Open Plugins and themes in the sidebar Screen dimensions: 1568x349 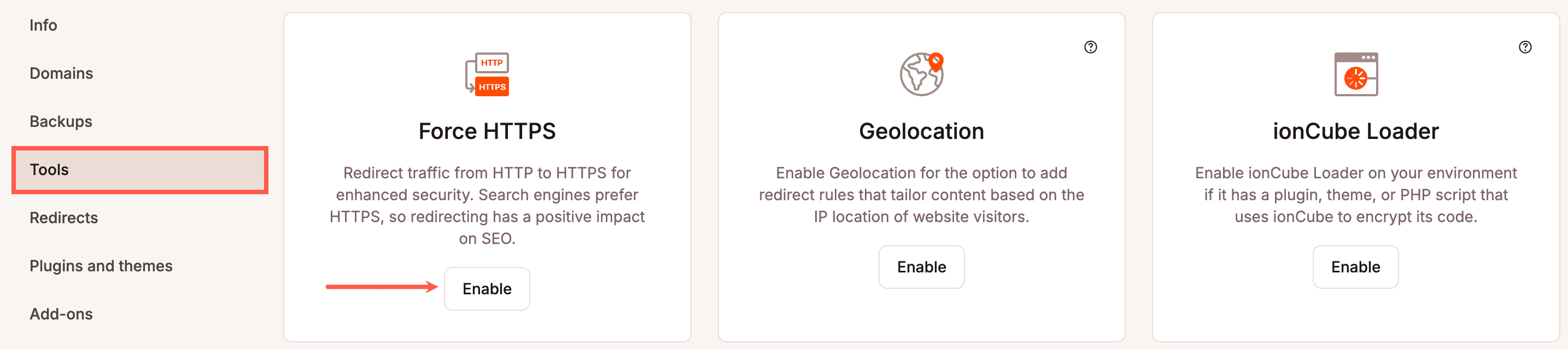101,265
